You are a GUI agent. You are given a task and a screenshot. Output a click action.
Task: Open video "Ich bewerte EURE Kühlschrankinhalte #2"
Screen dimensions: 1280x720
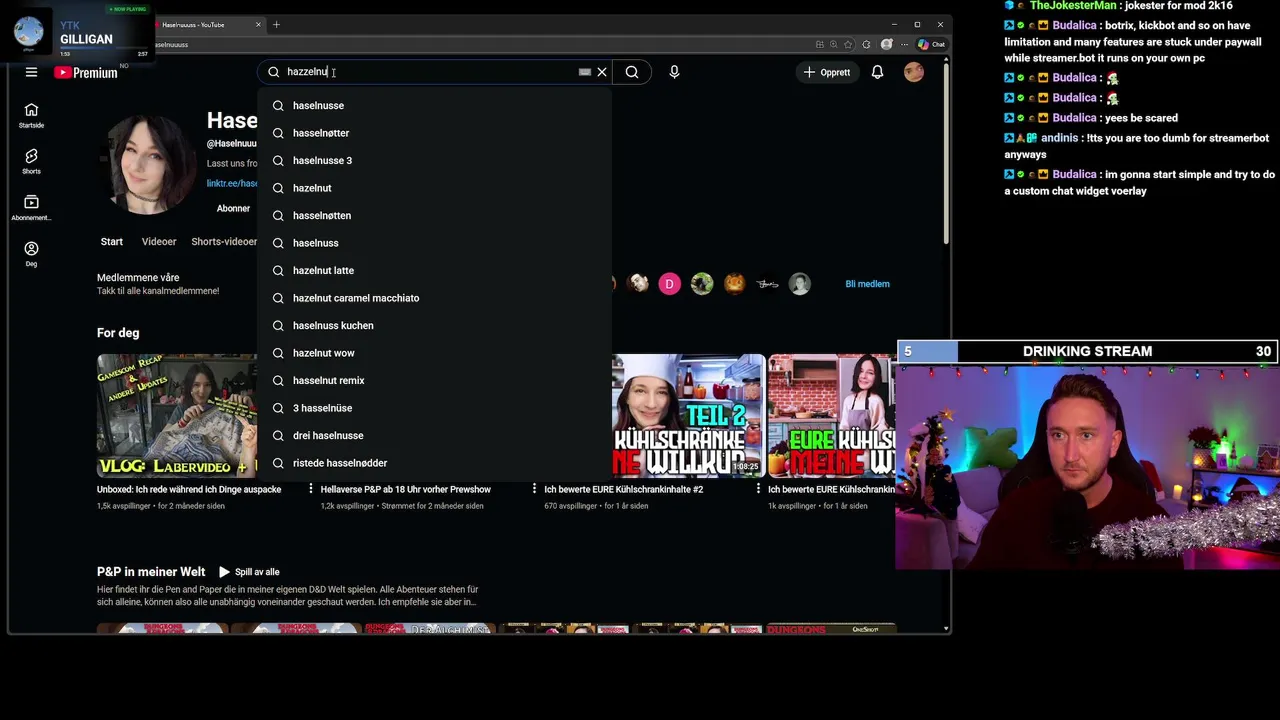624,490
